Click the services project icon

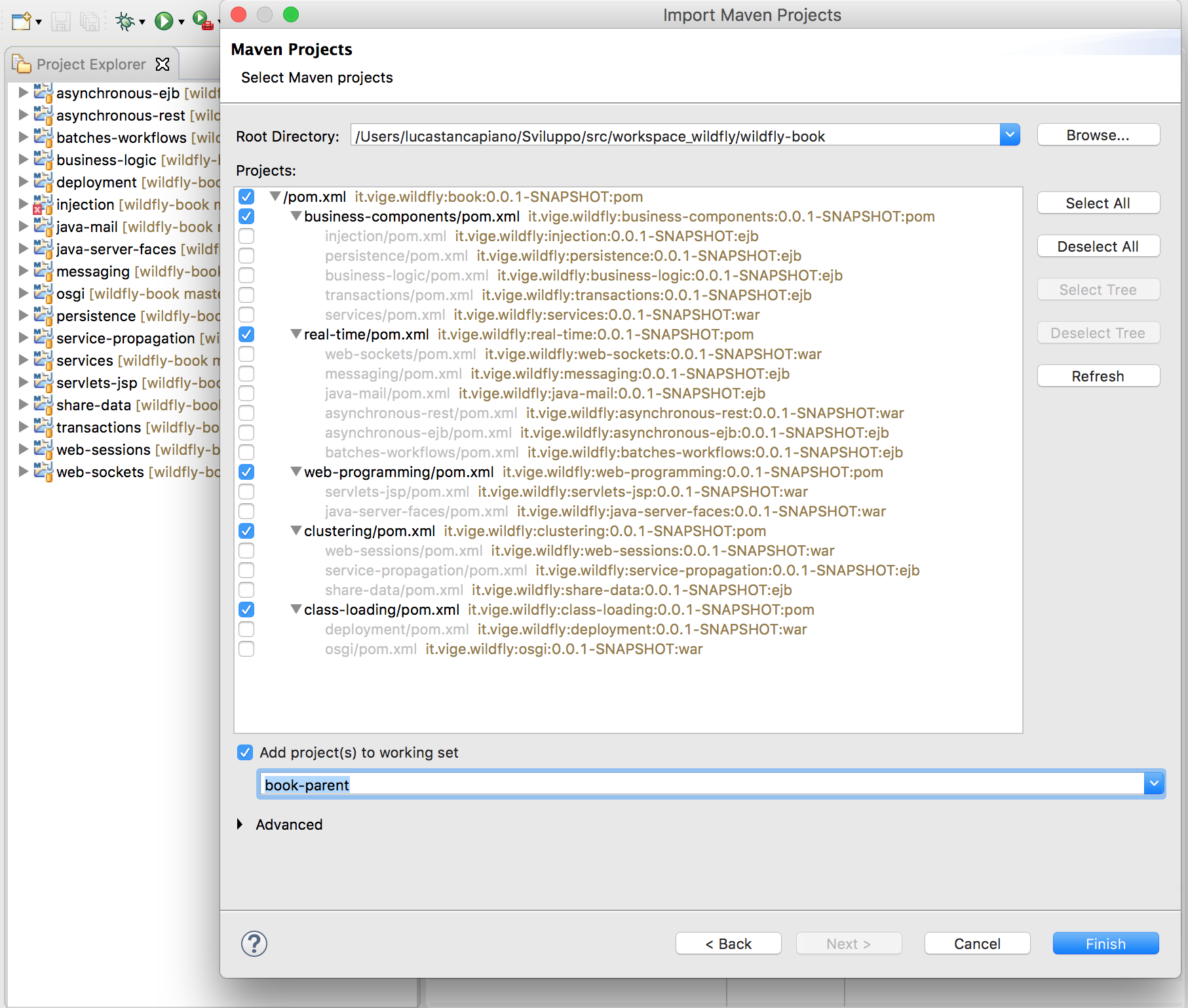43,360
